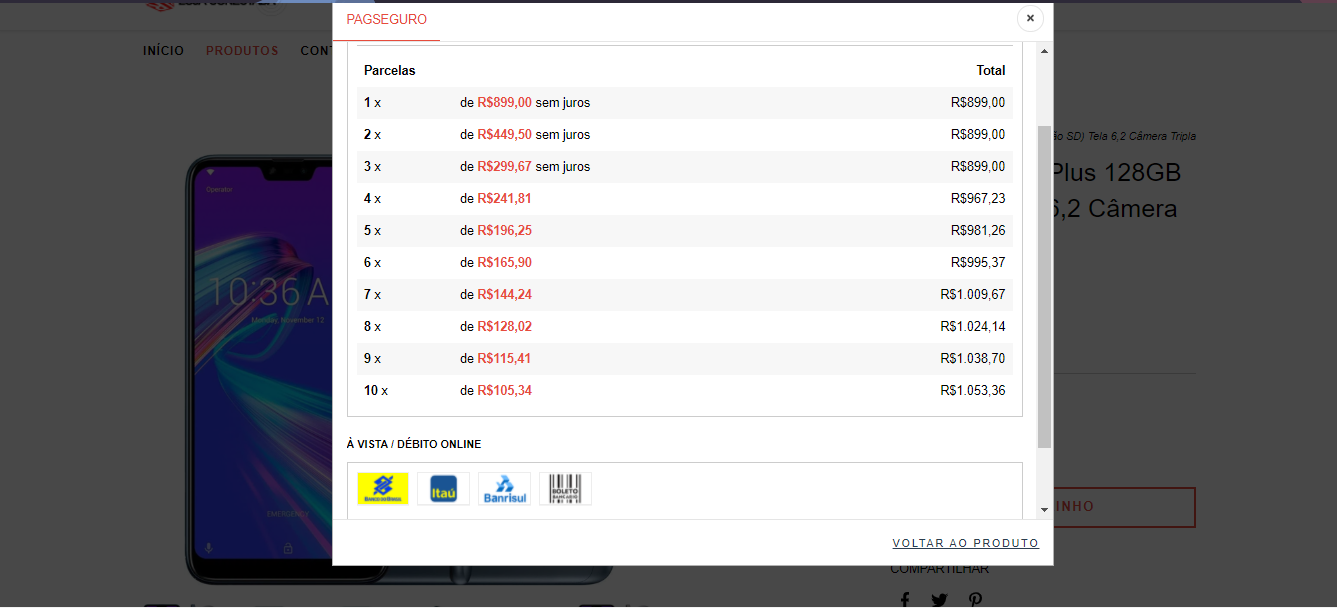Select the 6 x R$165,90 installment row
The image size is (1337, 608).
point(685,263)
